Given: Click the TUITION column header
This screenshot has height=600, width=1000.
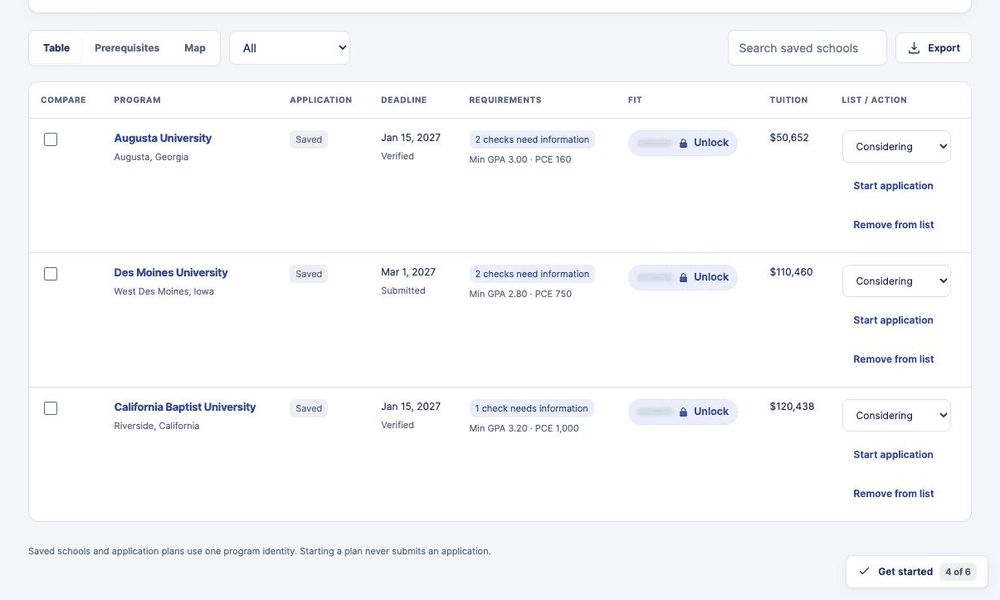Looking at the screenshot, I should tap(788, 100).
